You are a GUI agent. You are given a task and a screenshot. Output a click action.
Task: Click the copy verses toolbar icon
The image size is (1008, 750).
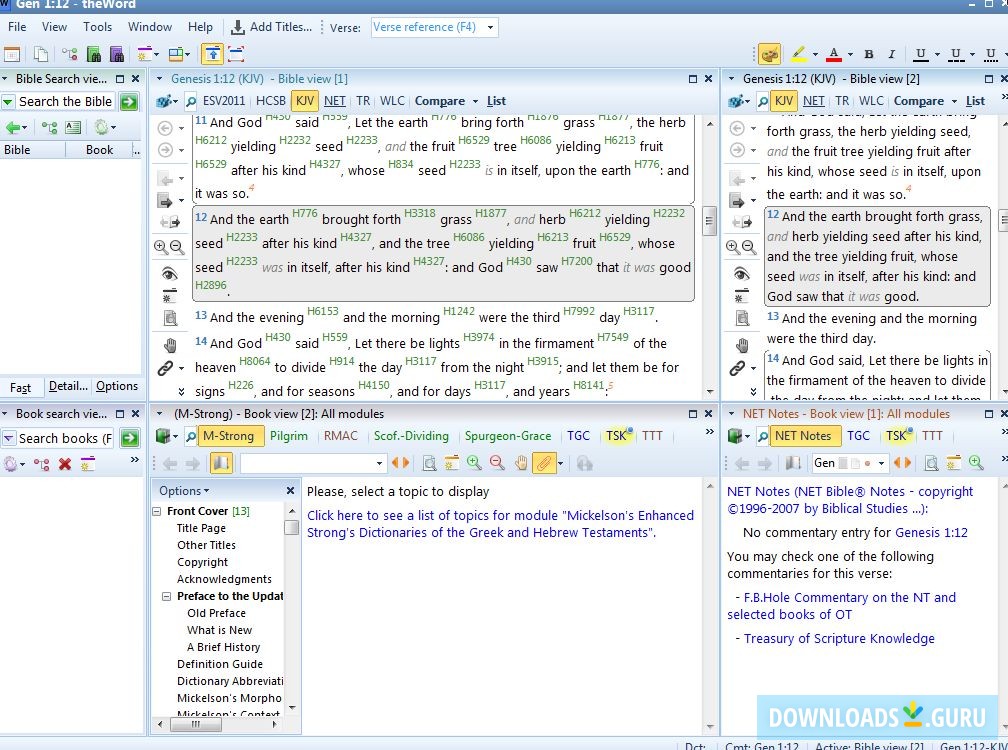(x=40, y=54)
